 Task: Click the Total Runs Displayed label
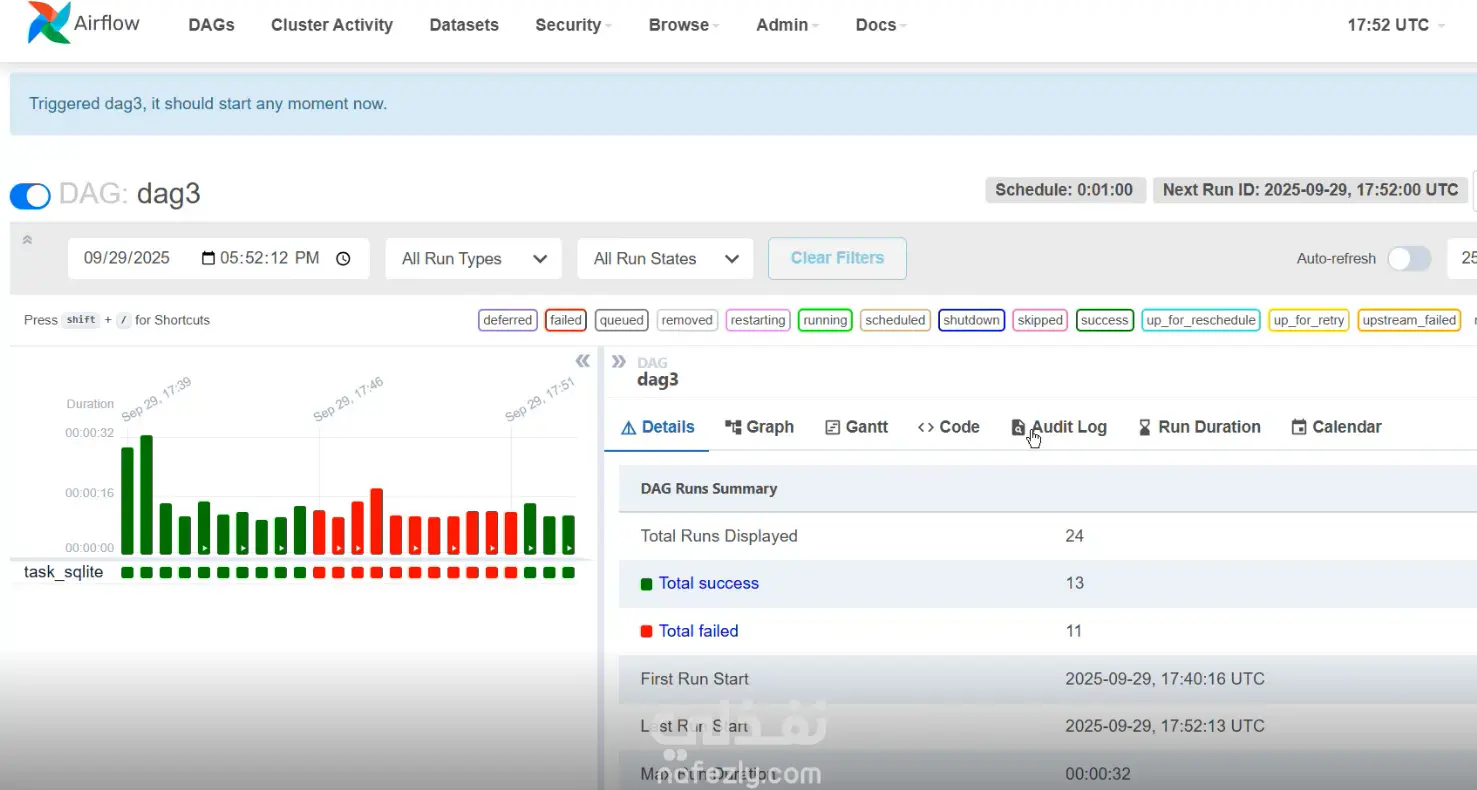pos(719,536)
